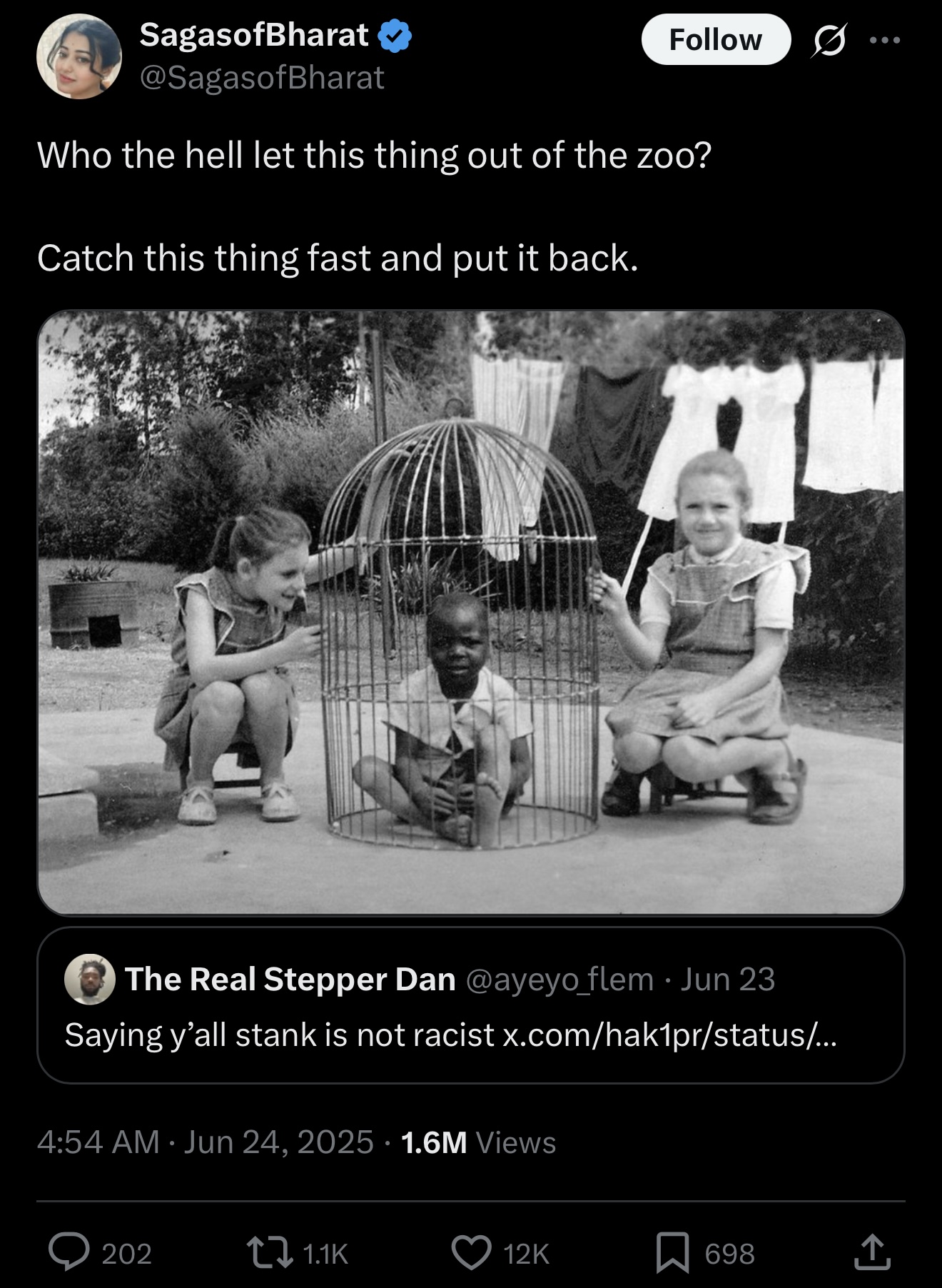Screen dimensions: 942x1288
Task: Open the 4:54 AM Jun 24 timestamp
Action: [x=206, y=1142]
